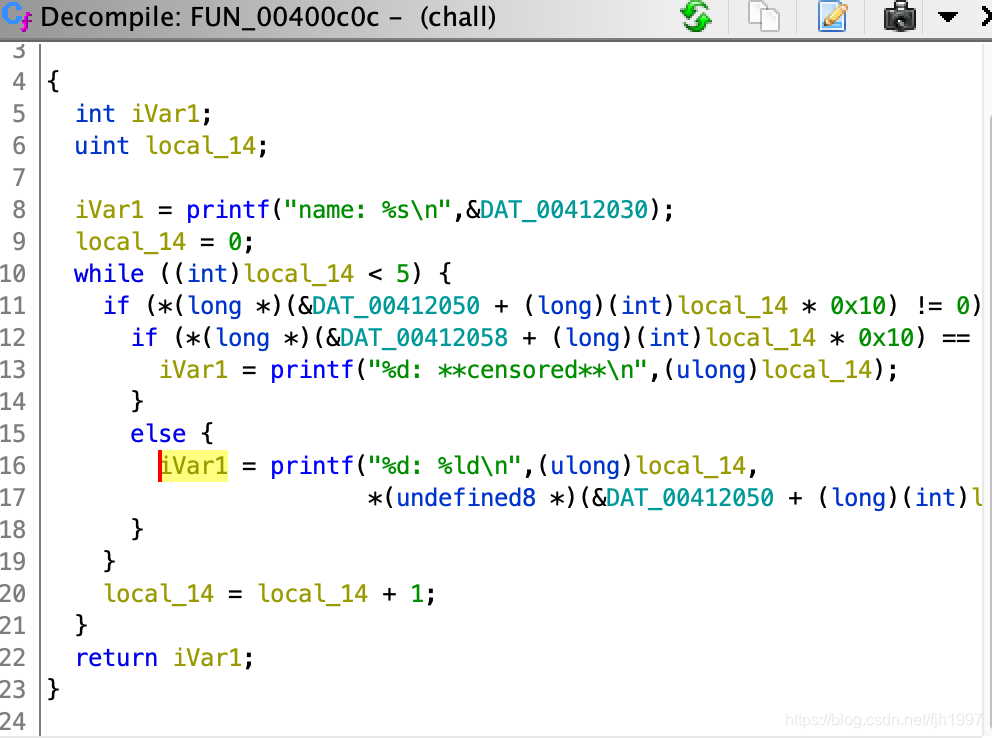Click DAT_00412058 on line 12
This screenshot has height=738, width=992.
[x=424, y=338]
